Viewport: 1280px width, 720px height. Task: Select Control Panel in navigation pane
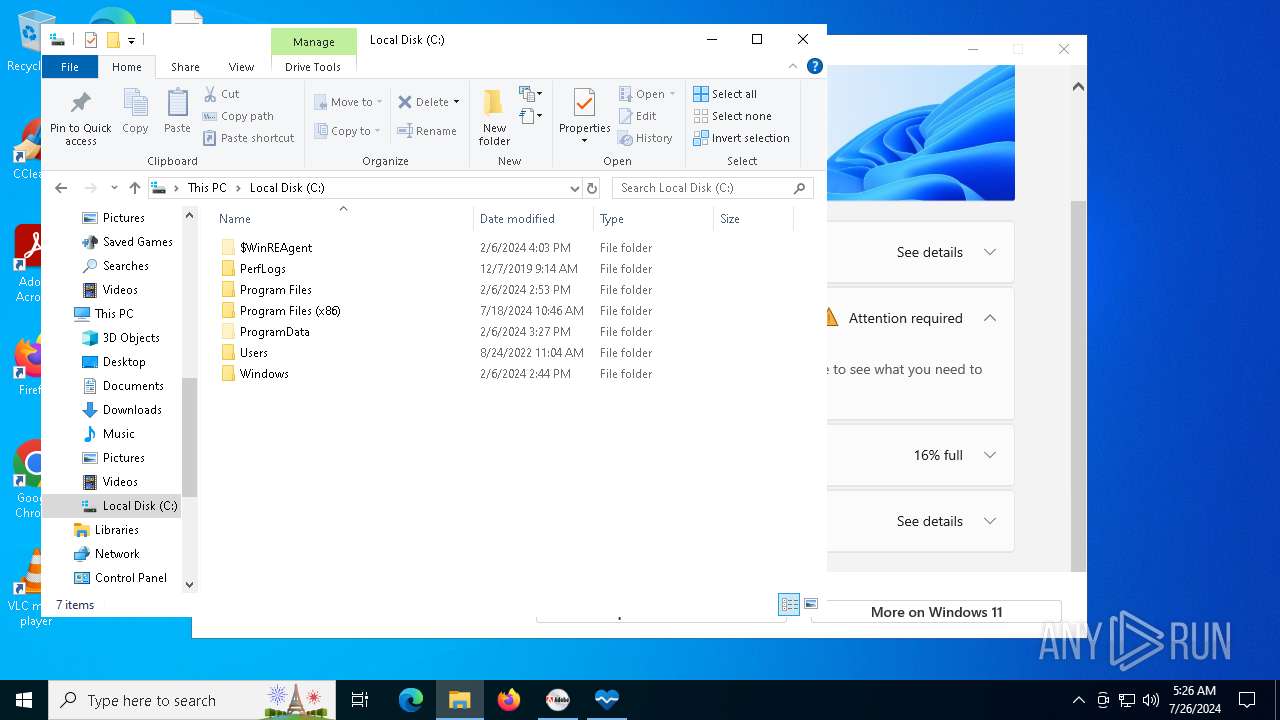point(130,578)
